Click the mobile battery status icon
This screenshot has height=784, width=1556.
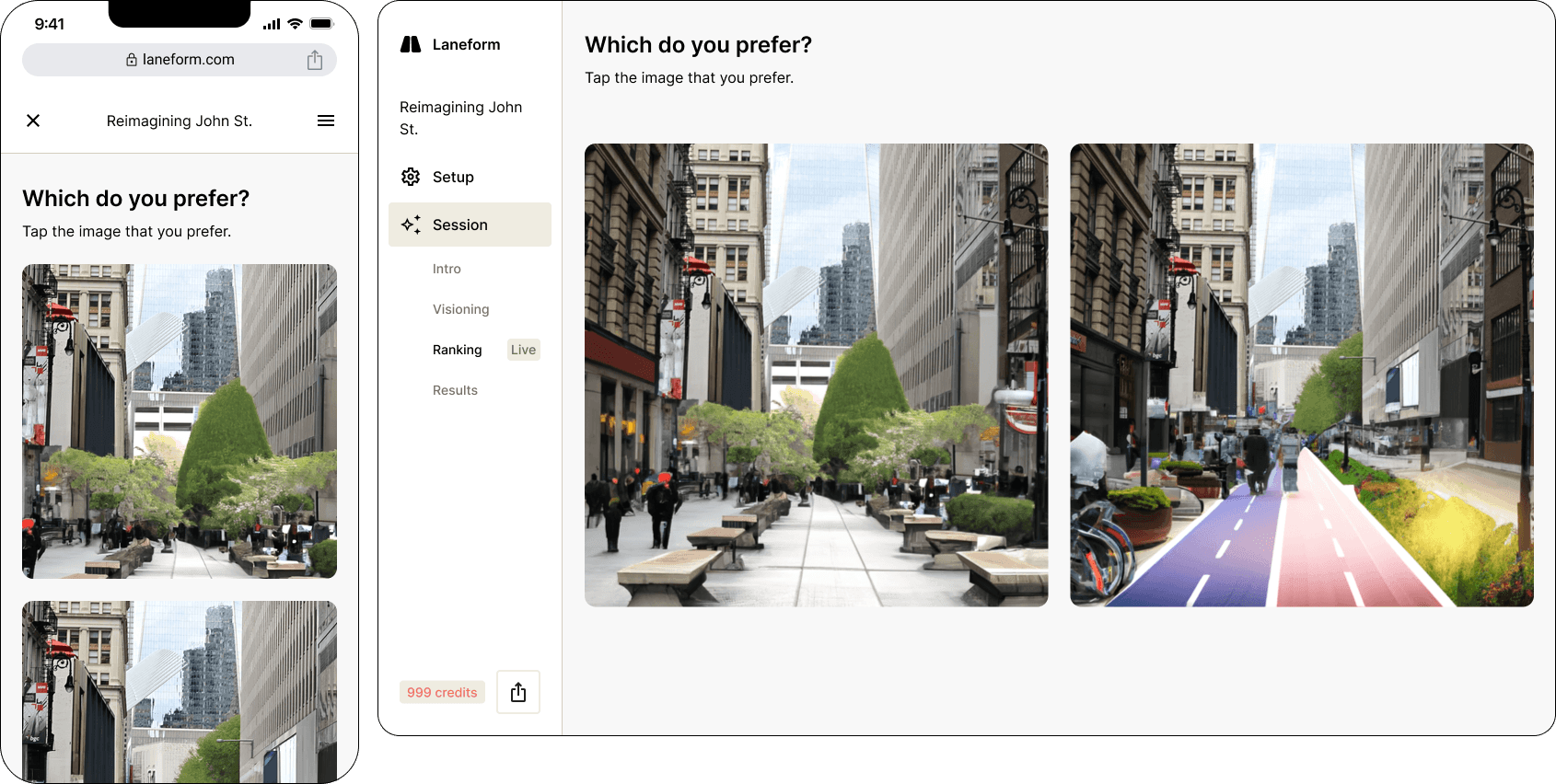click(322, 24)
